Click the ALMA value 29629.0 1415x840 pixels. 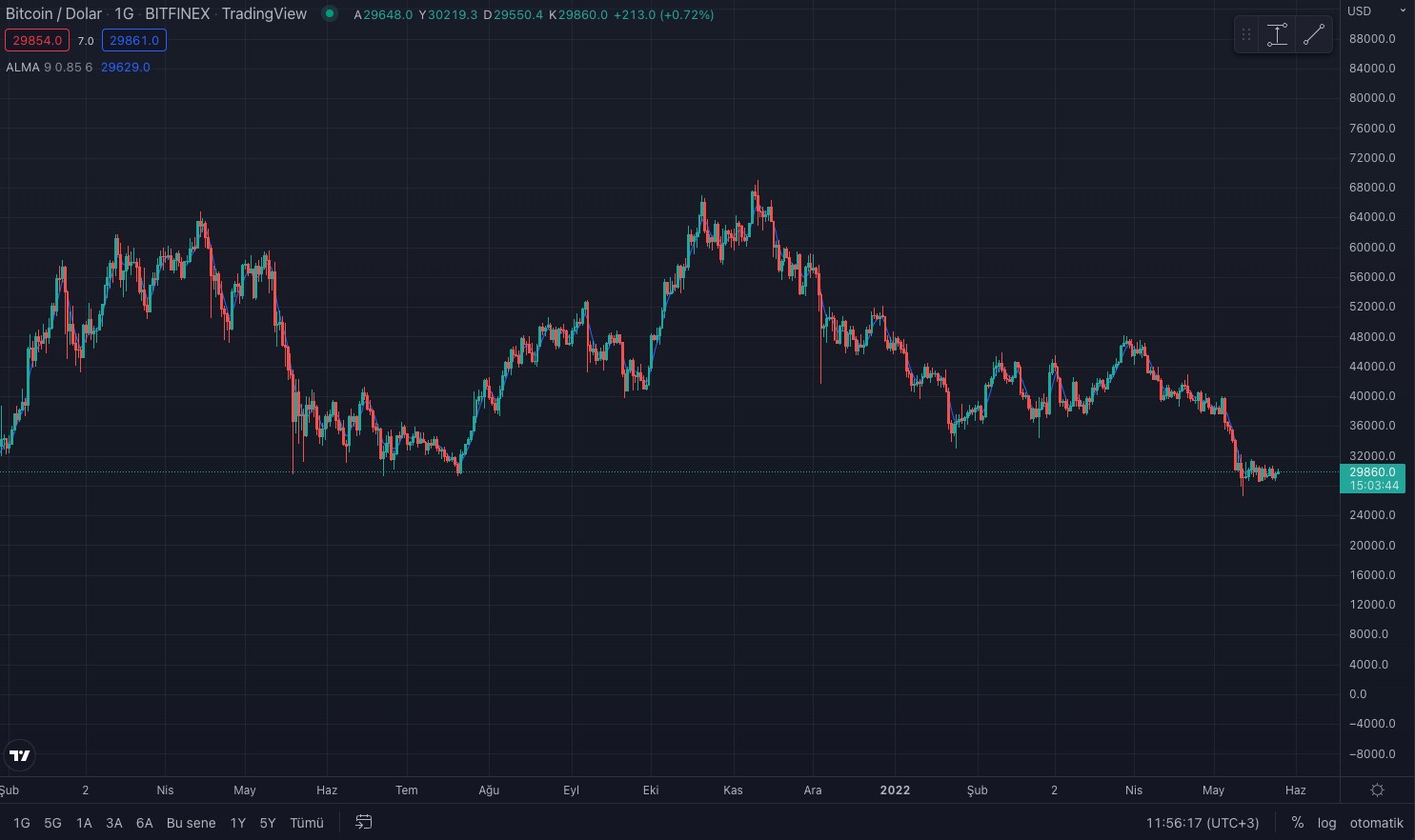coord(125,67)
